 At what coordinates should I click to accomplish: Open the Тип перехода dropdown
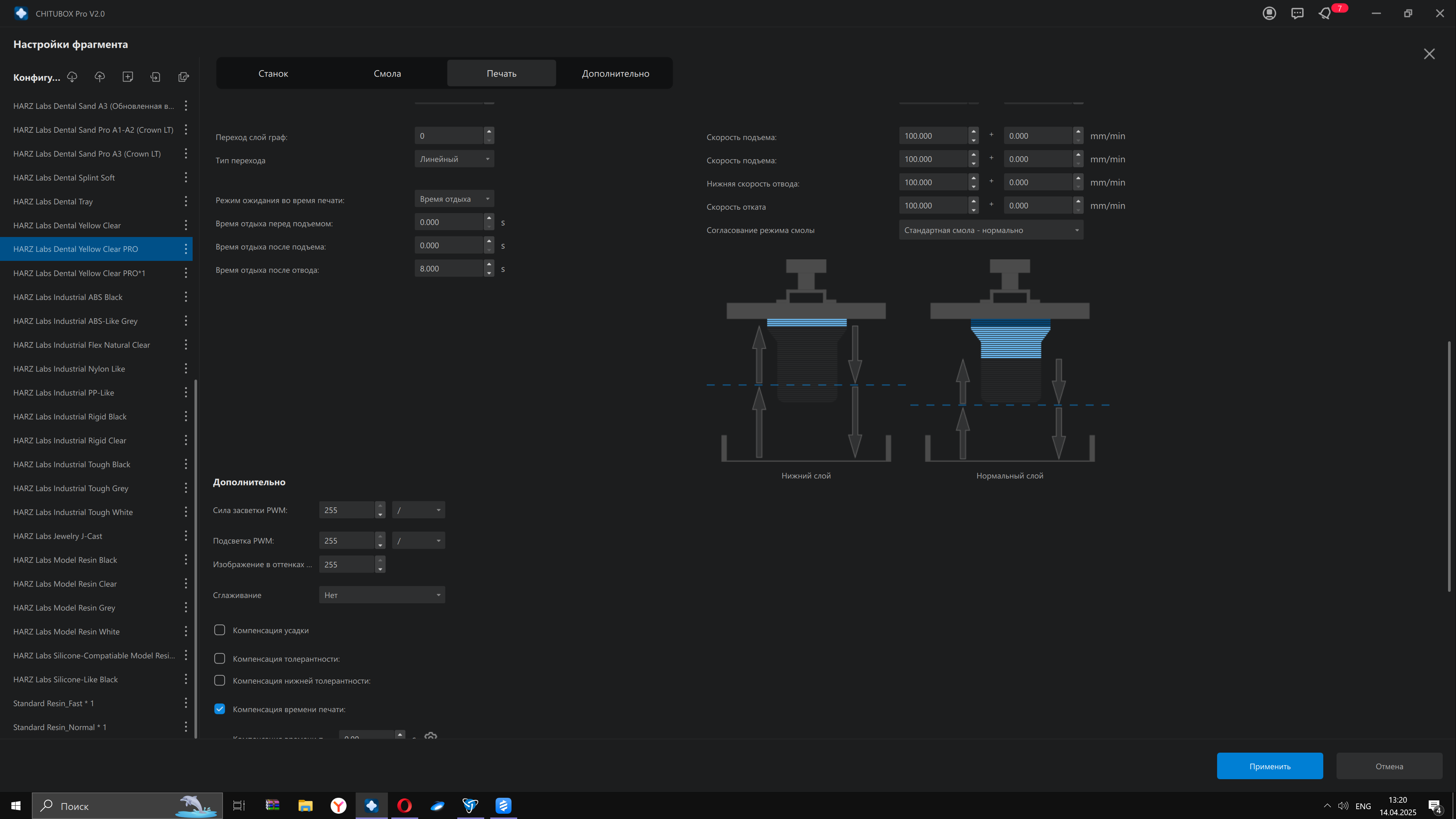point(454,159)
